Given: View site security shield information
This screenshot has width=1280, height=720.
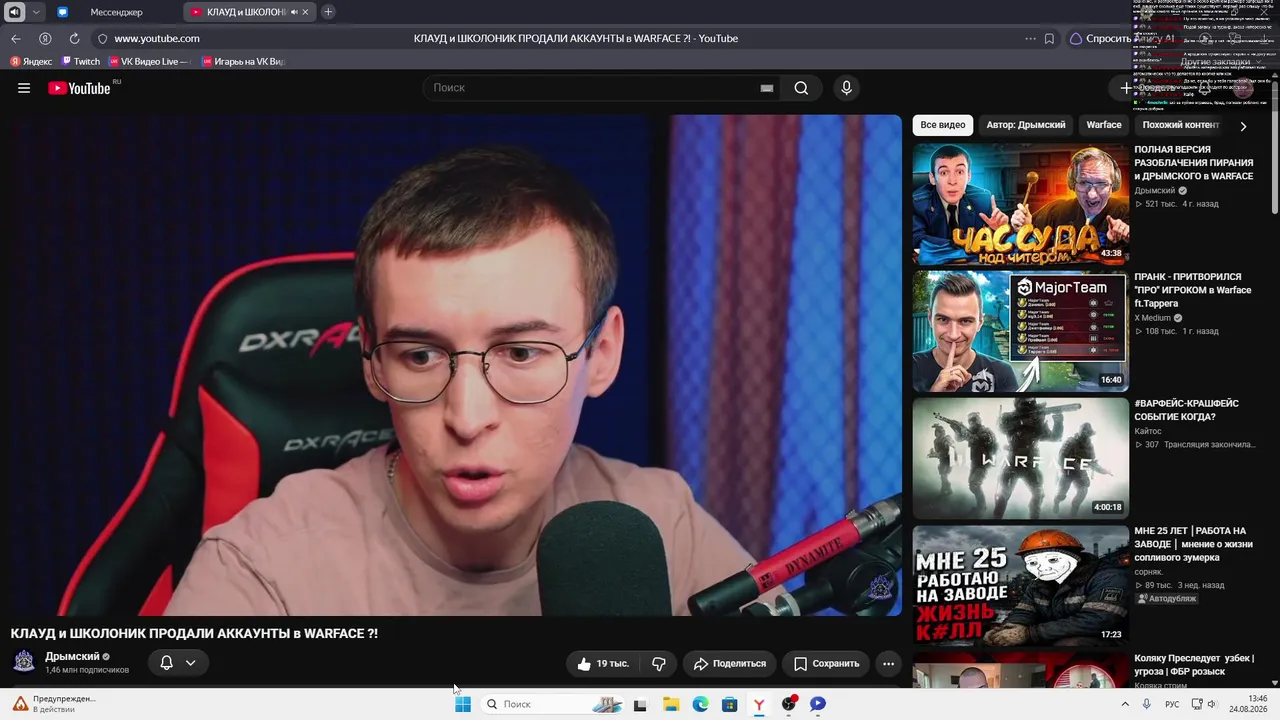Looking at the screenshot, I should click(102, 39).
